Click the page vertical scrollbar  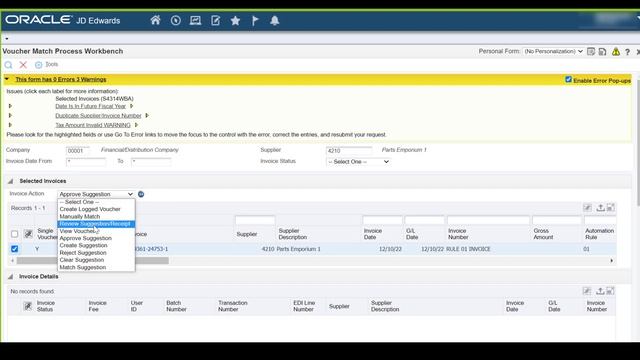638,143
